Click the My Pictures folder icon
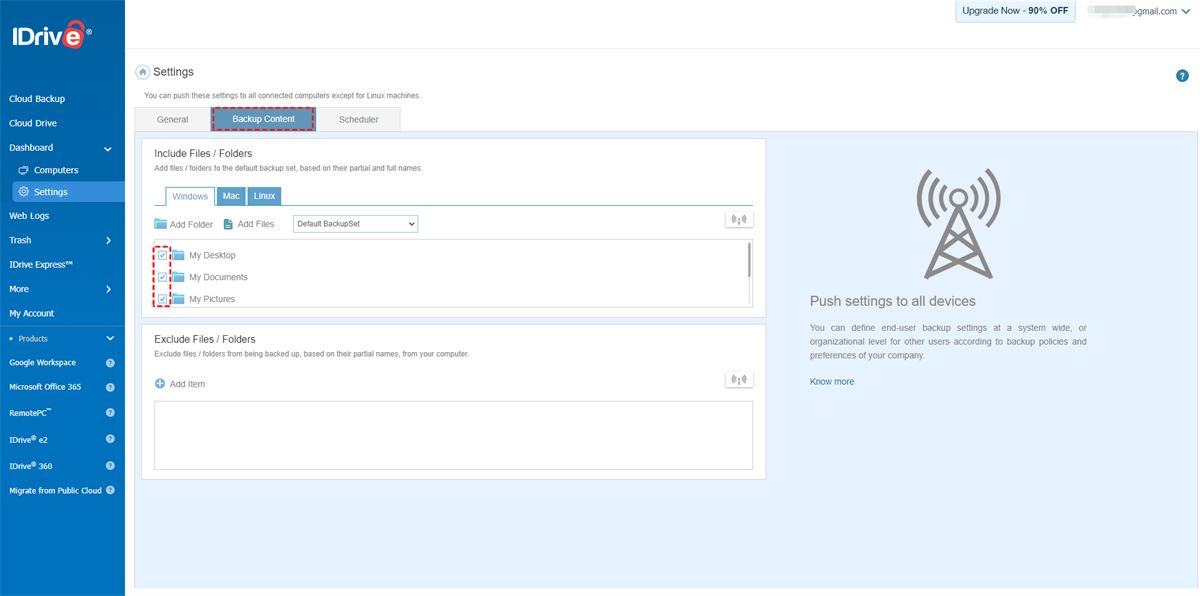1200x596 pixels. (x=178, y=298)
